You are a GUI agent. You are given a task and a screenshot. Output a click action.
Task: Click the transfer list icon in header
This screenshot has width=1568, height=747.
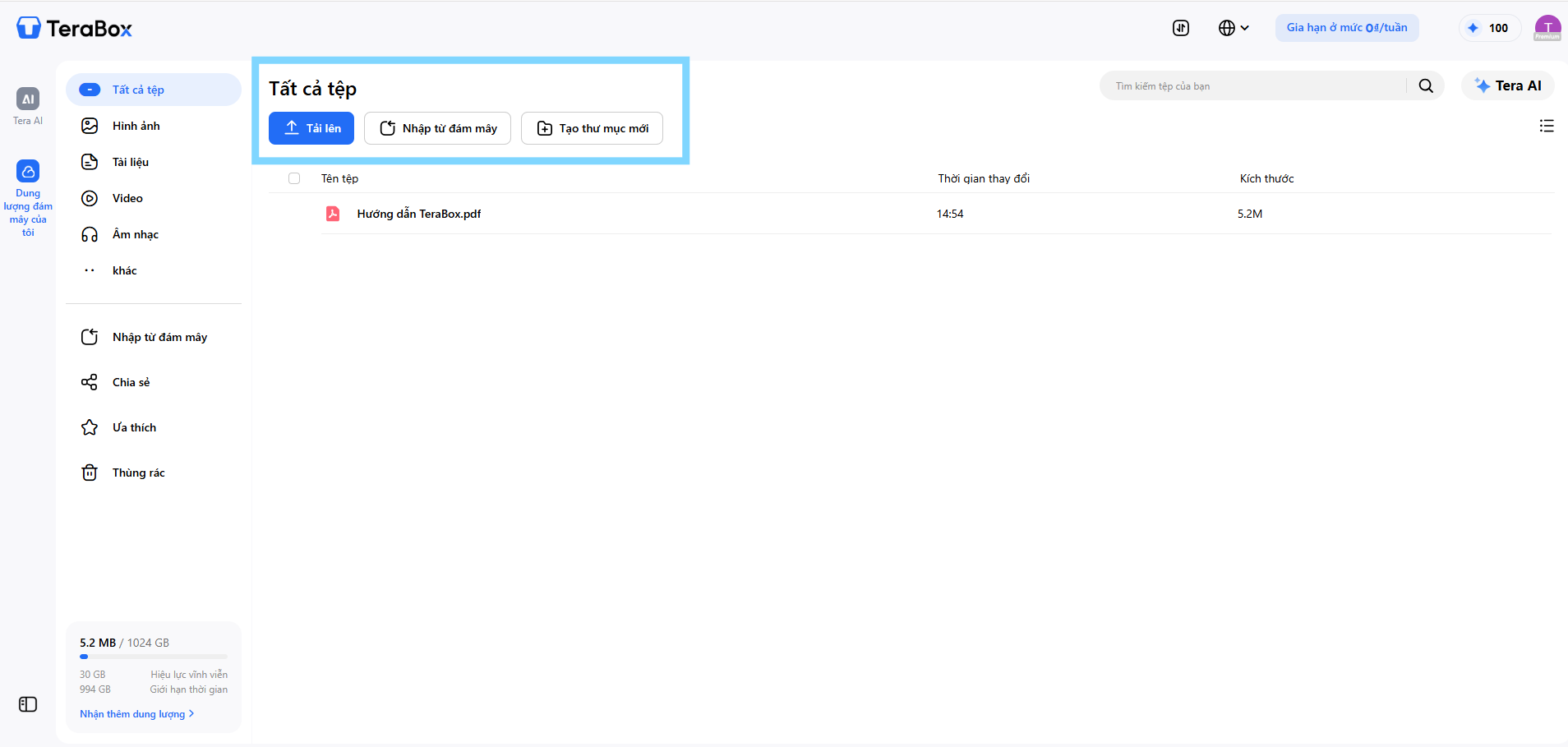(x=1181, y=28)
